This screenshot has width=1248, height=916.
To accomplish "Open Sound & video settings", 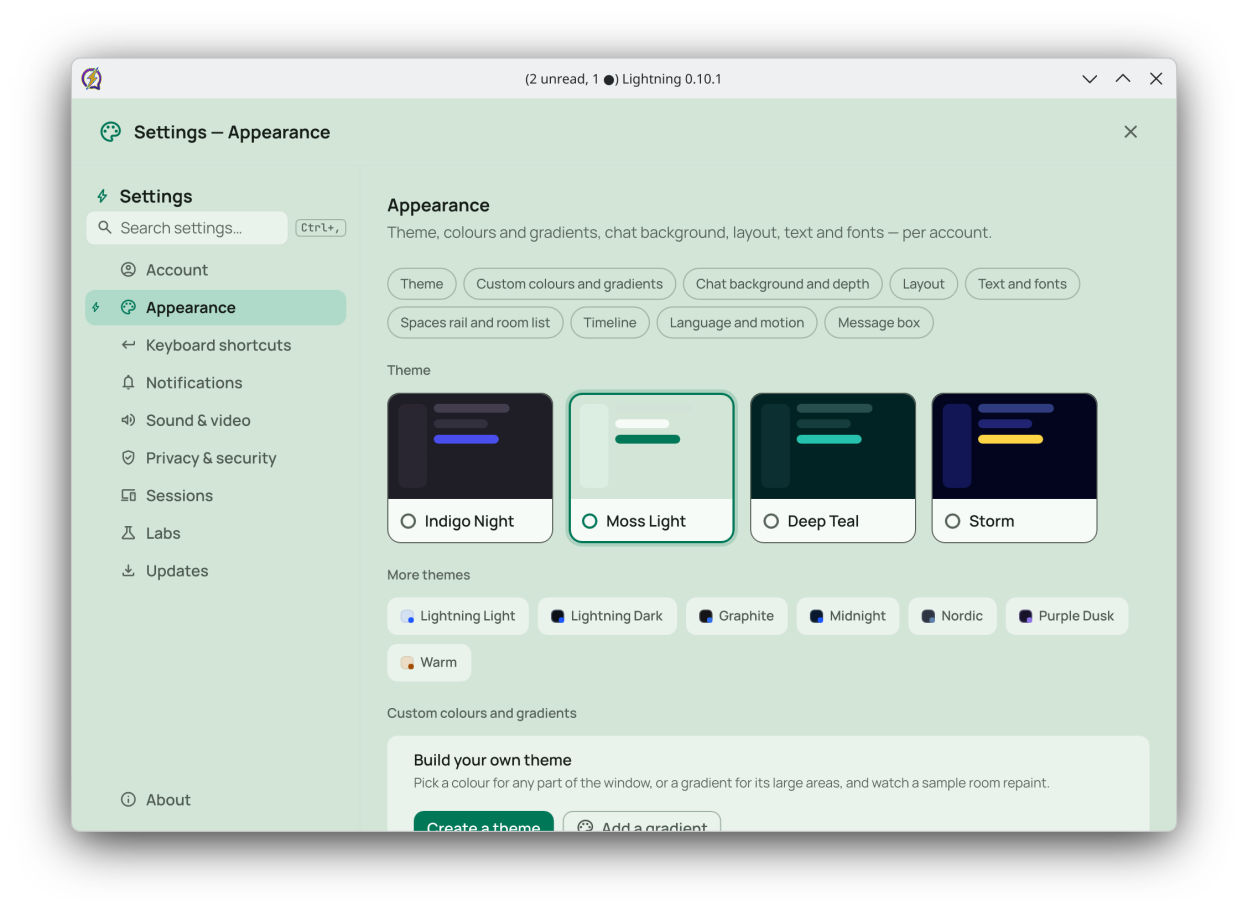I will click(216, 420).
